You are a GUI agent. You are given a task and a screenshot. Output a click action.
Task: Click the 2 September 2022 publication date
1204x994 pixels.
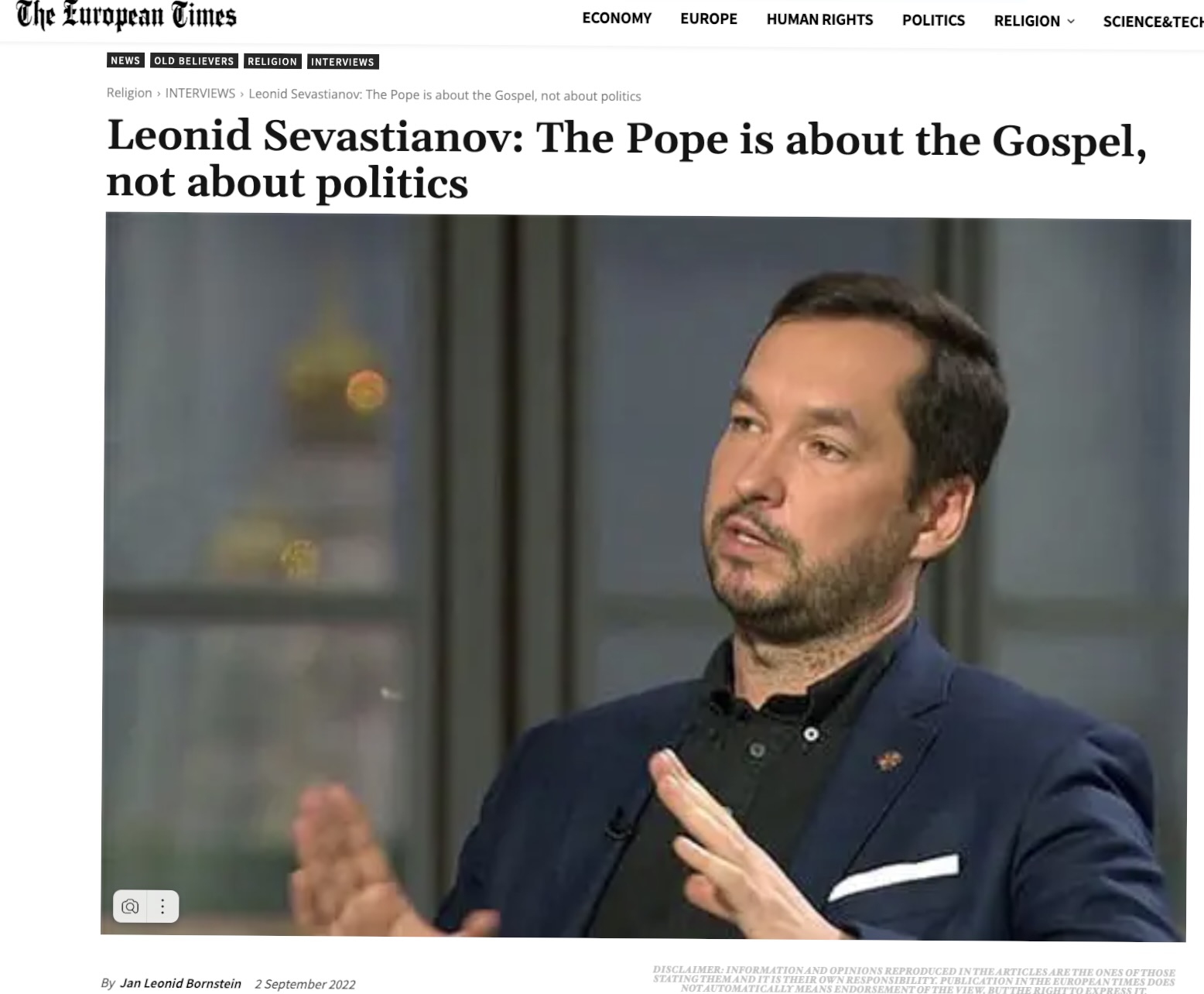click(x=305, y=984)
